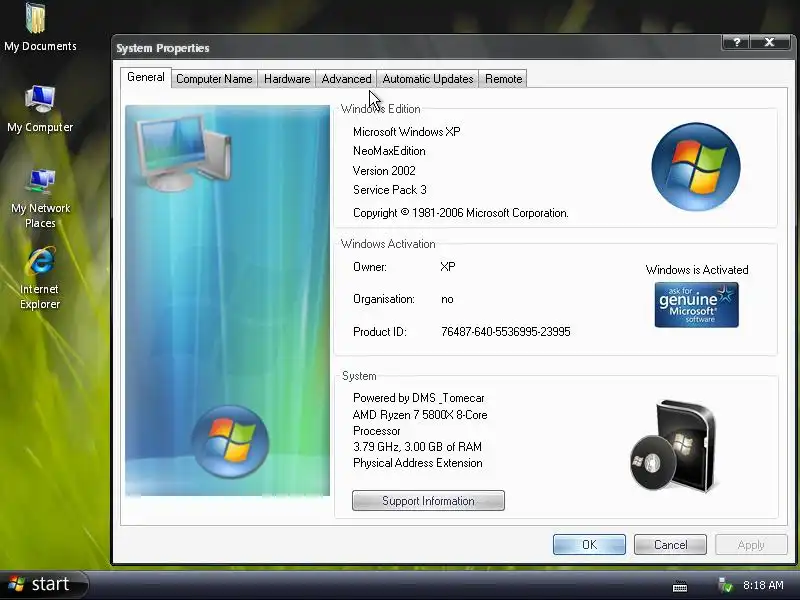Switch to the Computer Name tab
The width and height of the screenshot is (800, 600).
click(x=214, y=79)
